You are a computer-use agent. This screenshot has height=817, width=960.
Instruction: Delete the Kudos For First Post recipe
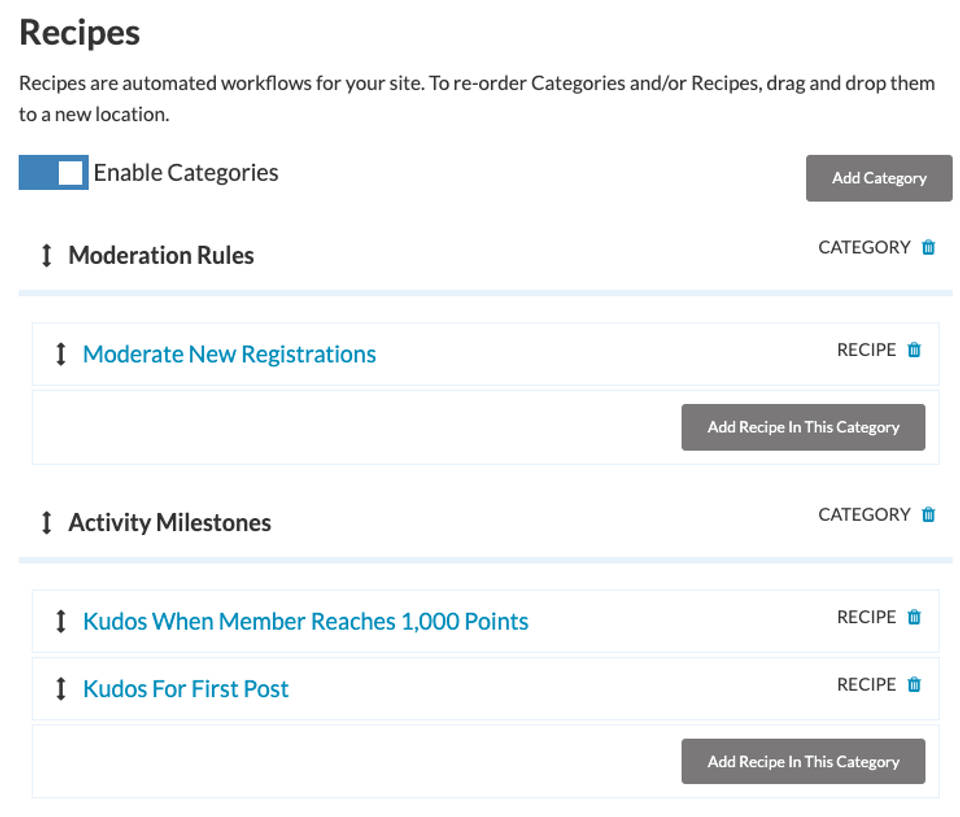click(x=913, y=685)
